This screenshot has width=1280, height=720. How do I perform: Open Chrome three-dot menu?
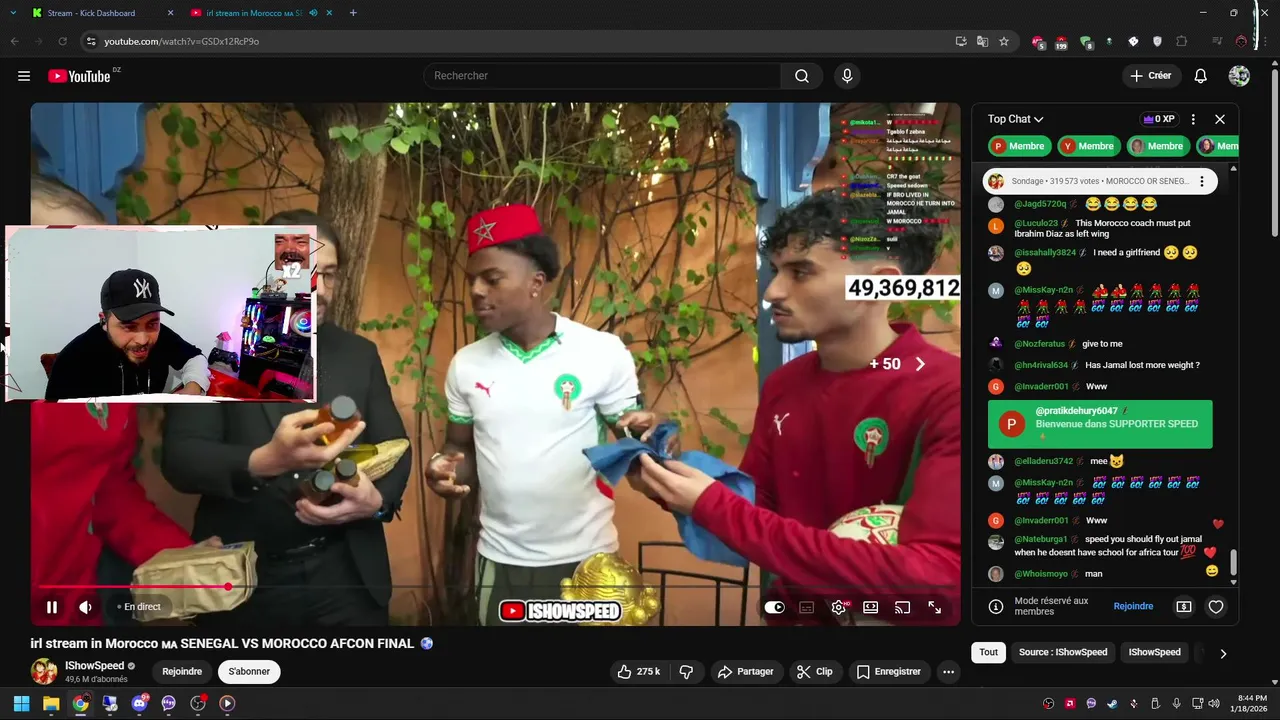coord(1266,41)
